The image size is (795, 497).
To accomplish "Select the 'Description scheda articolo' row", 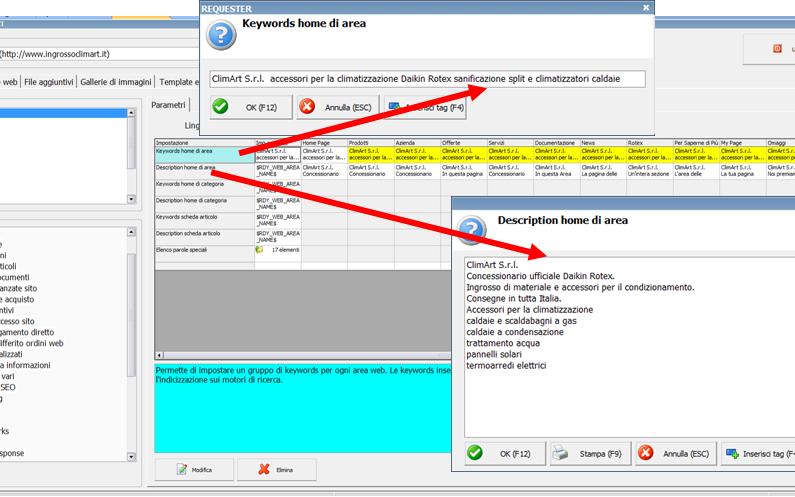I will (205, 237).
